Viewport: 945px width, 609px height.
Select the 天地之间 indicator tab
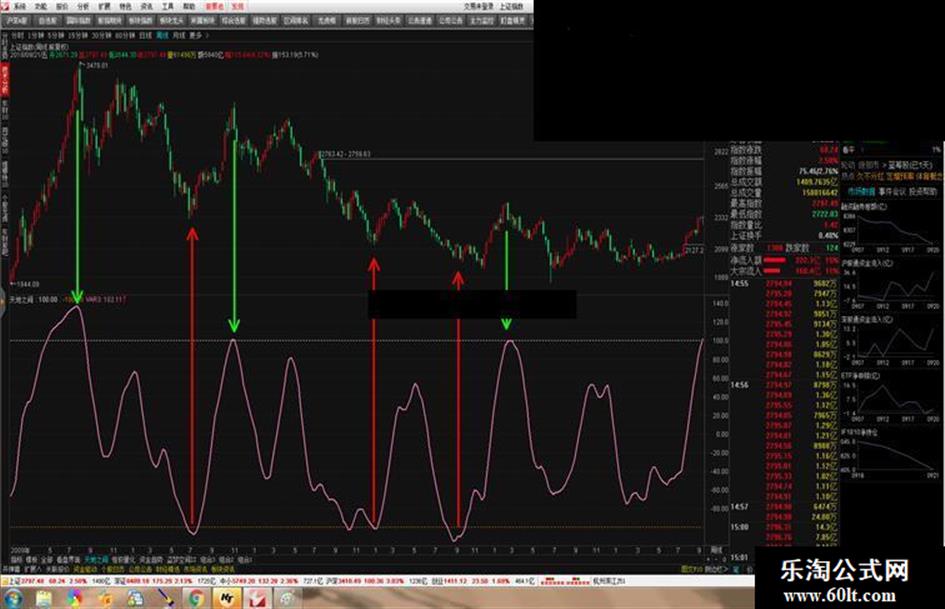click(x=96, y=560)
